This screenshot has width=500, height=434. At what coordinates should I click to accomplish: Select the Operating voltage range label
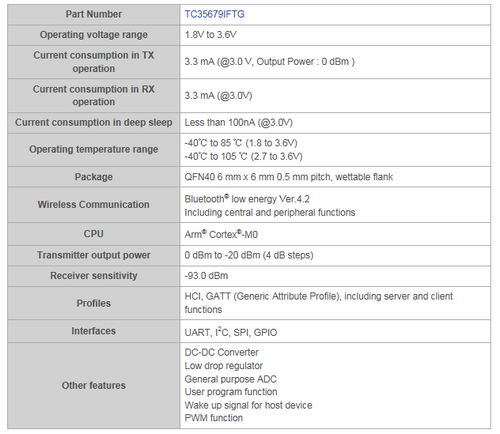coord(94,35)
